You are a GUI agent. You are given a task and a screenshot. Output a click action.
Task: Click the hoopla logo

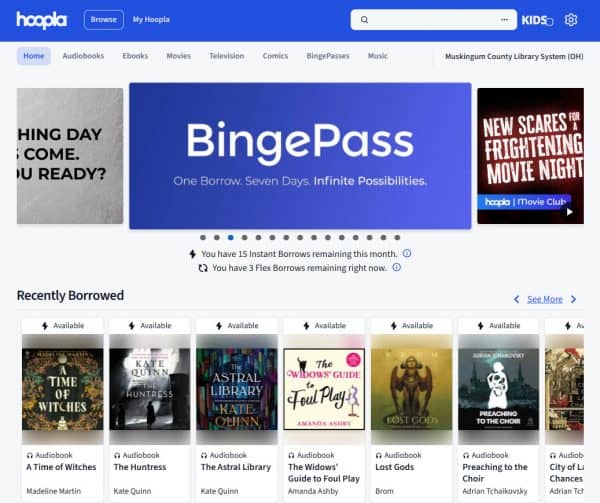[42, 20]
